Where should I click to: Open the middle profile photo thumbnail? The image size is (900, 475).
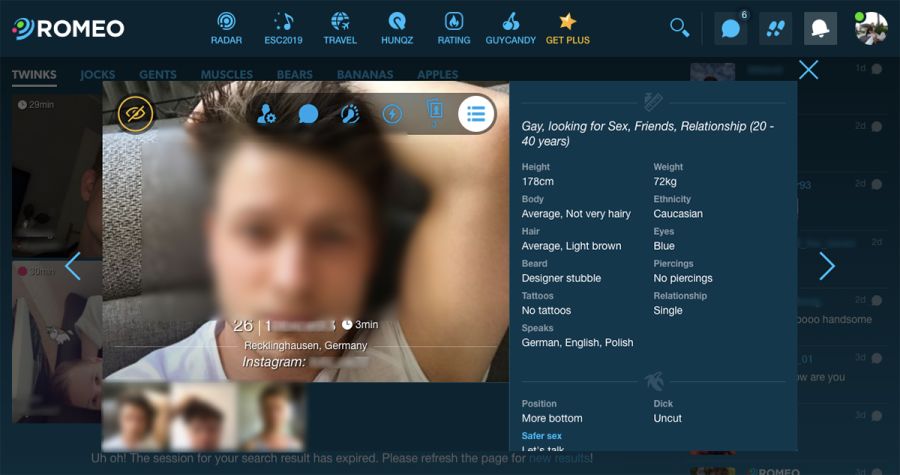click(203, 416)
